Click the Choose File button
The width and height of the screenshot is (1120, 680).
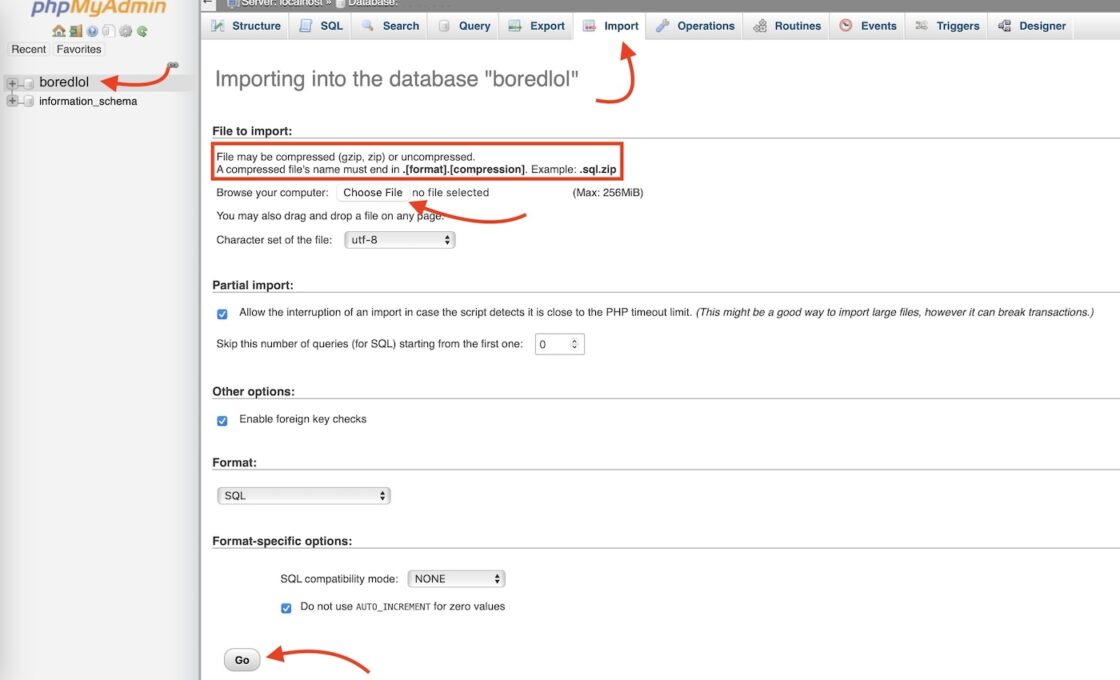click(x=372, y=193)
